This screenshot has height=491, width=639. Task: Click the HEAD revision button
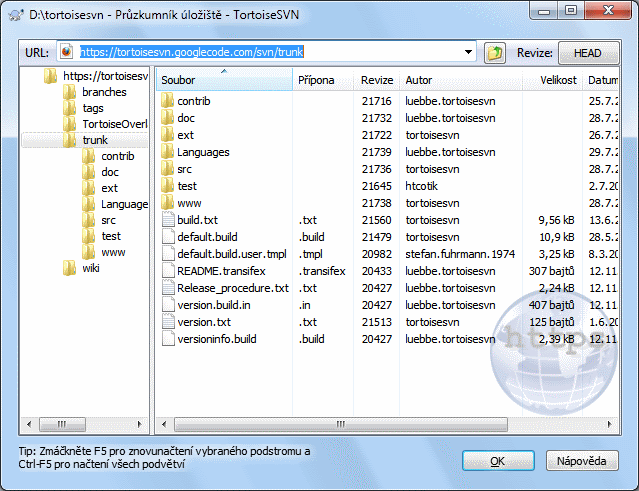(588, 53)
